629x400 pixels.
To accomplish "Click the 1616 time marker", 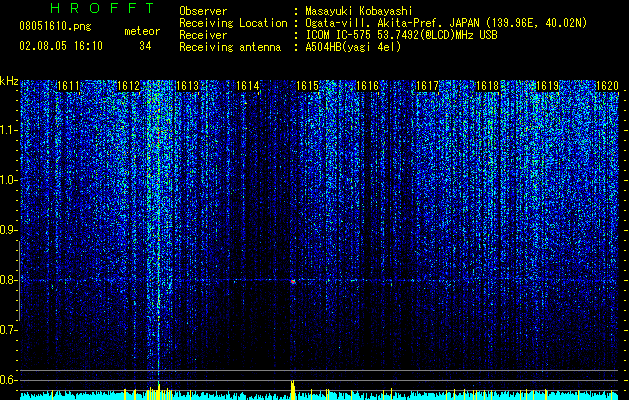I will pos(367,86).
